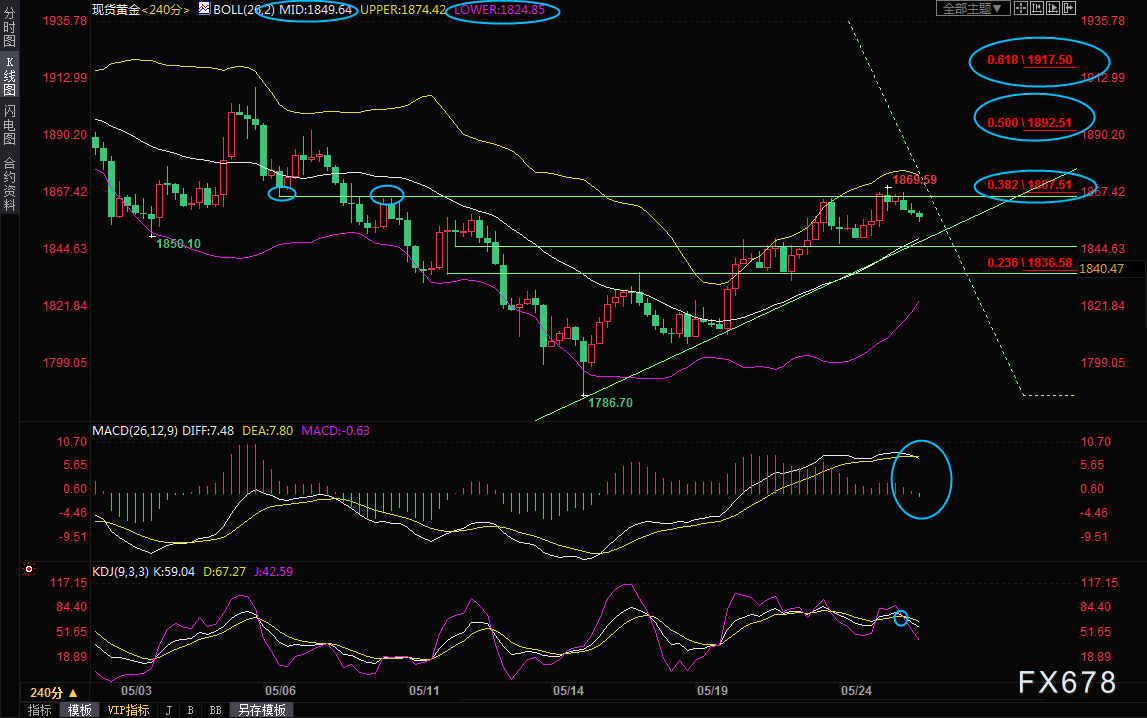
Task: Click the jump-to-start chart icon
Action: pyautogui.click(x=1037, y=8)
